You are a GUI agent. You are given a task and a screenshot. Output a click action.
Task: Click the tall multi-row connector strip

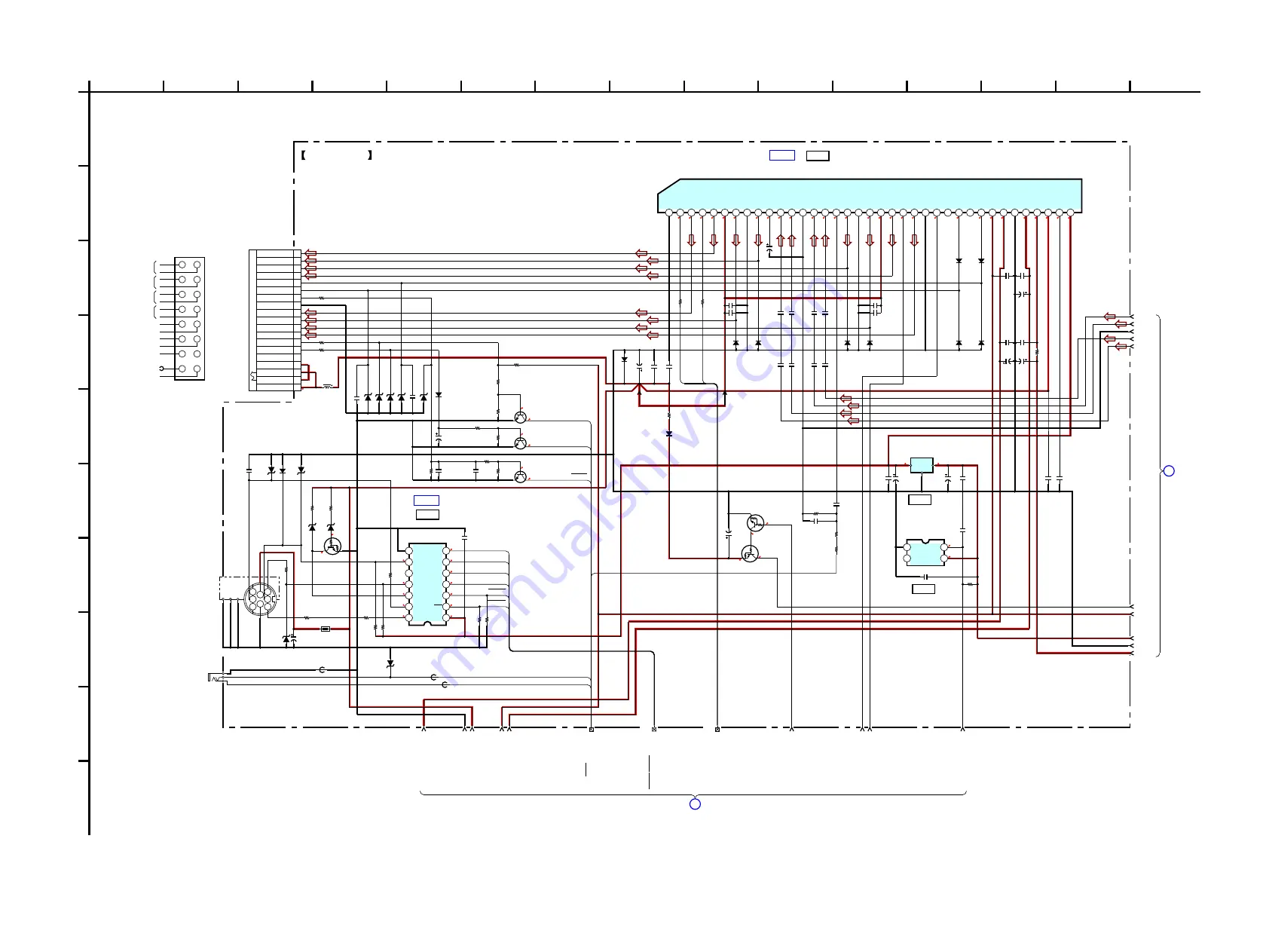275,320
